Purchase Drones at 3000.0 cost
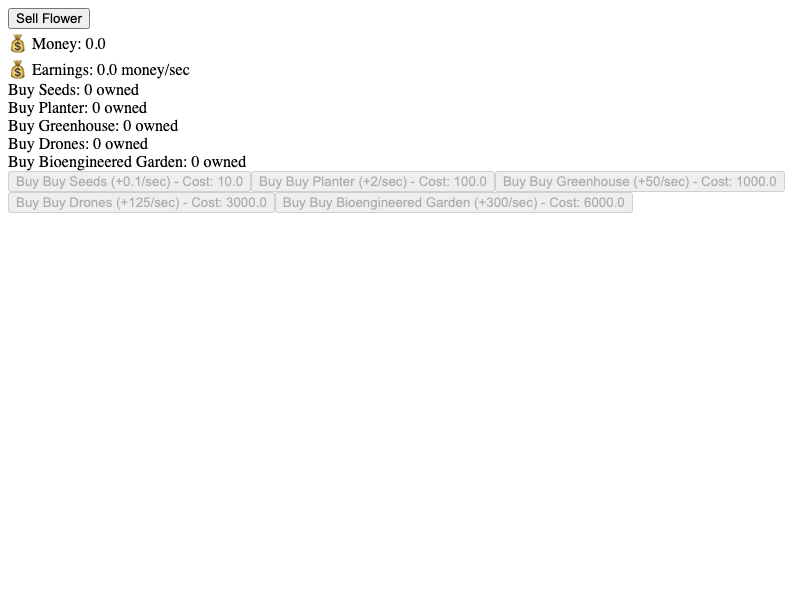 pos(141,203)
